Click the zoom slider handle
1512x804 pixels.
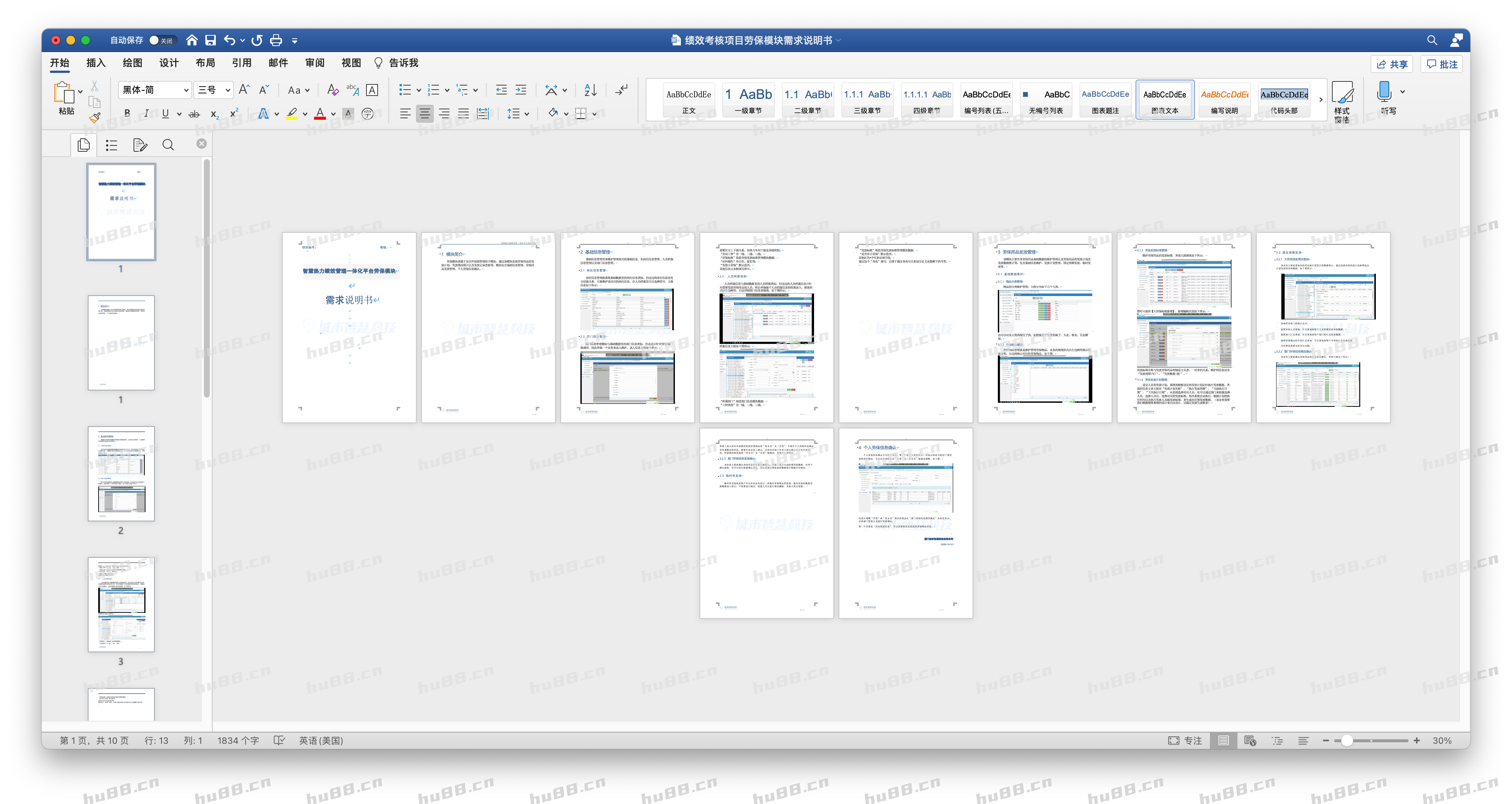pos(1347,741)
